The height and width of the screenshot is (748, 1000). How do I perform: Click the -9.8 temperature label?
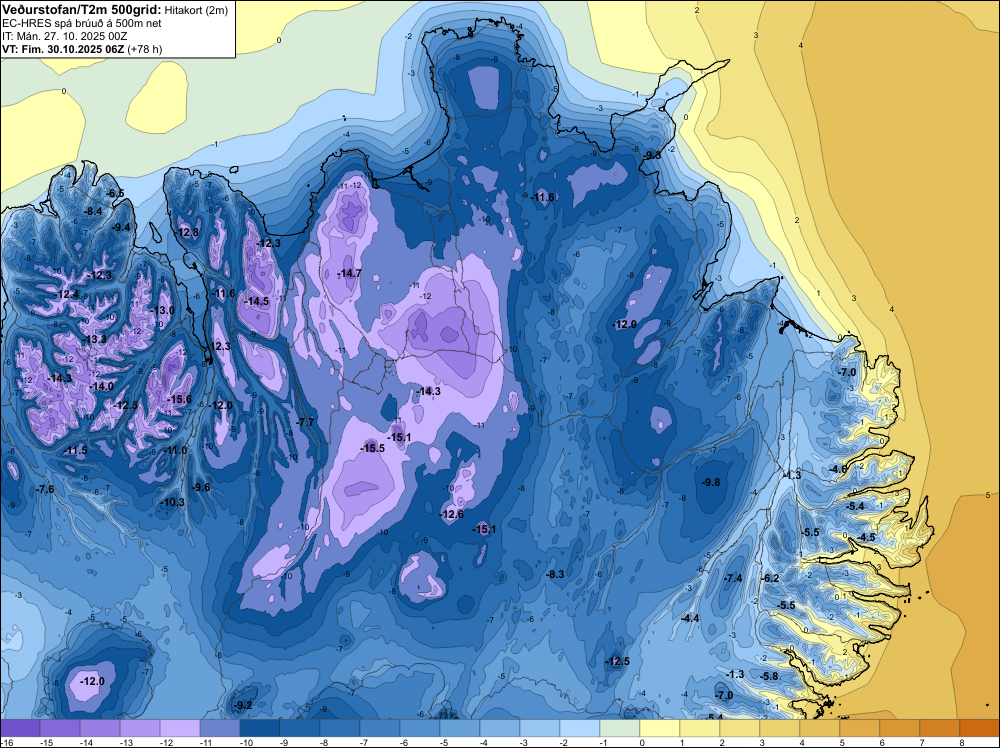pyautogui.click(x=710, y=482)
